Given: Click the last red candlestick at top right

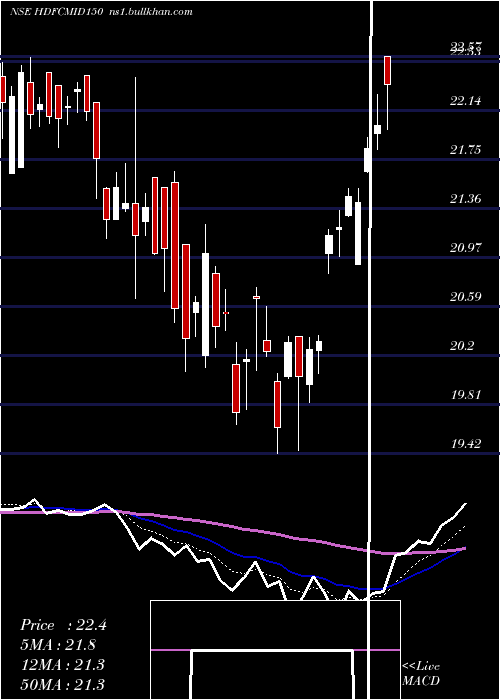Looking at the screenshot, I should coord(388,70).
